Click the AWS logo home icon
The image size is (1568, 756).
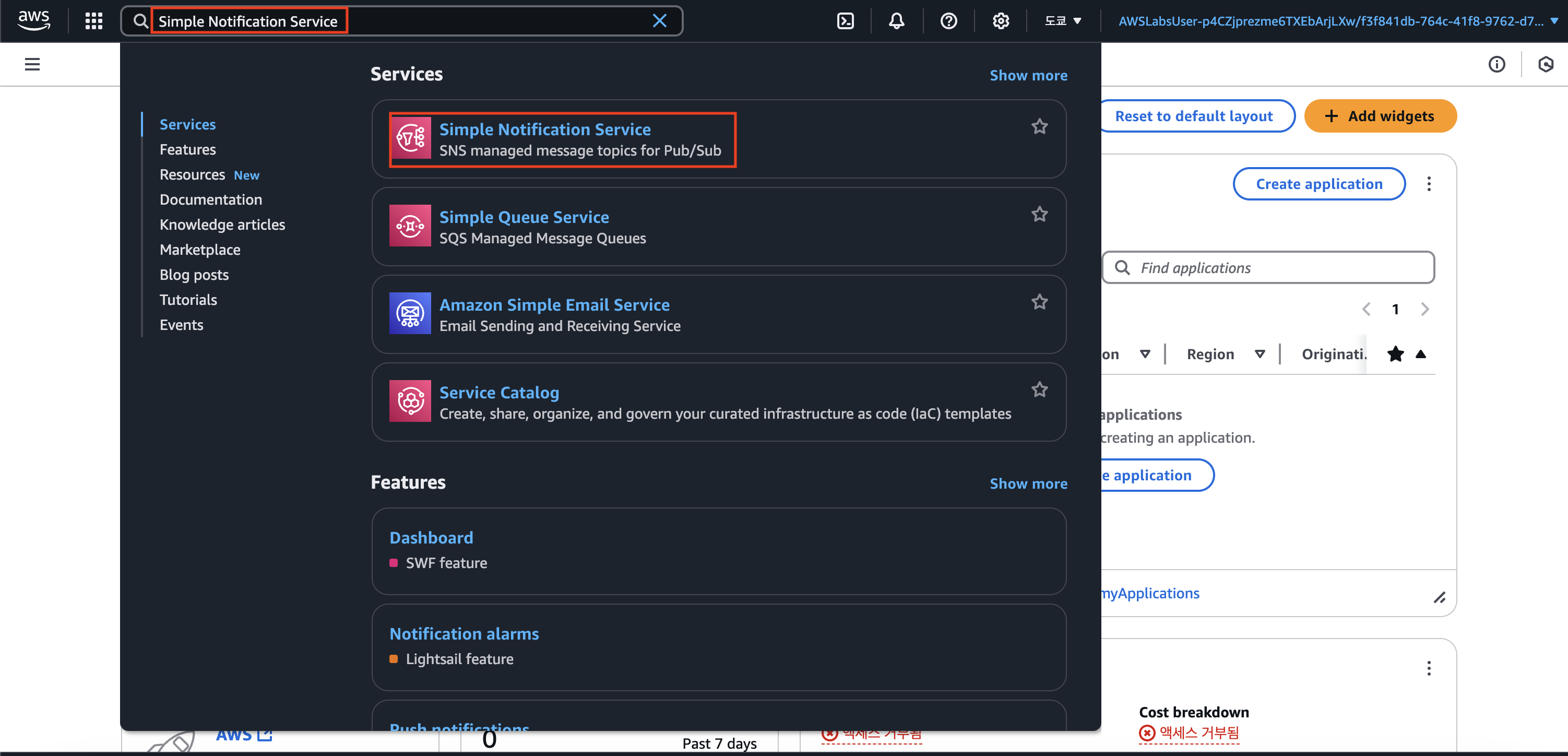(x=34, y=20)
